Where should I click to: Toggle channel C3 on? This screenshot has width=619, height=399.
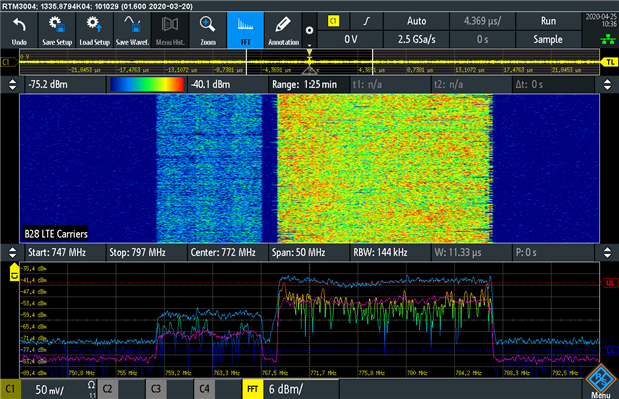156,389
